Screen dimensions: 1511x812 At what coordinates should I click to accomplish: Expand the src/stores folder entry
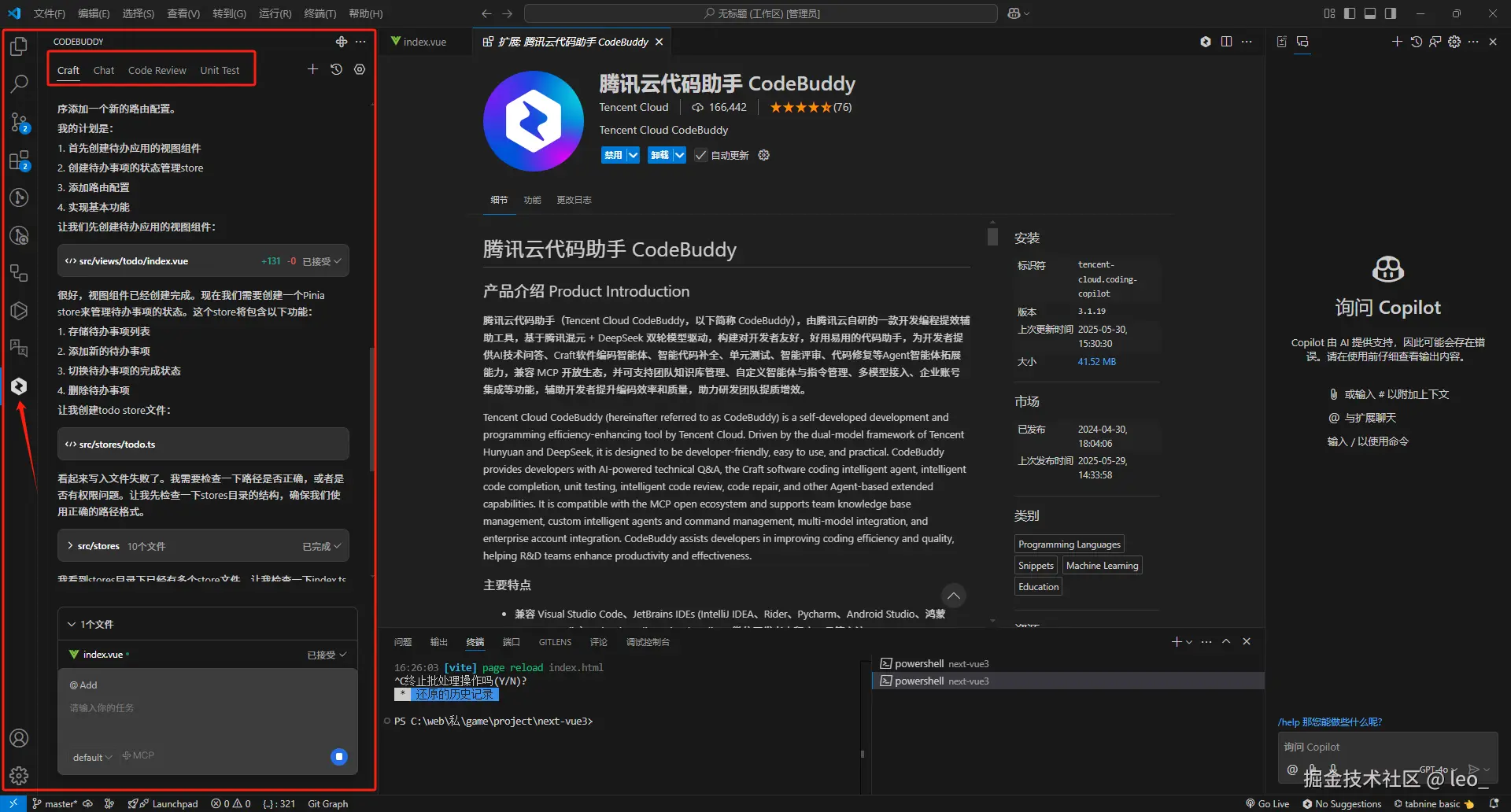[x=70, y=546]
